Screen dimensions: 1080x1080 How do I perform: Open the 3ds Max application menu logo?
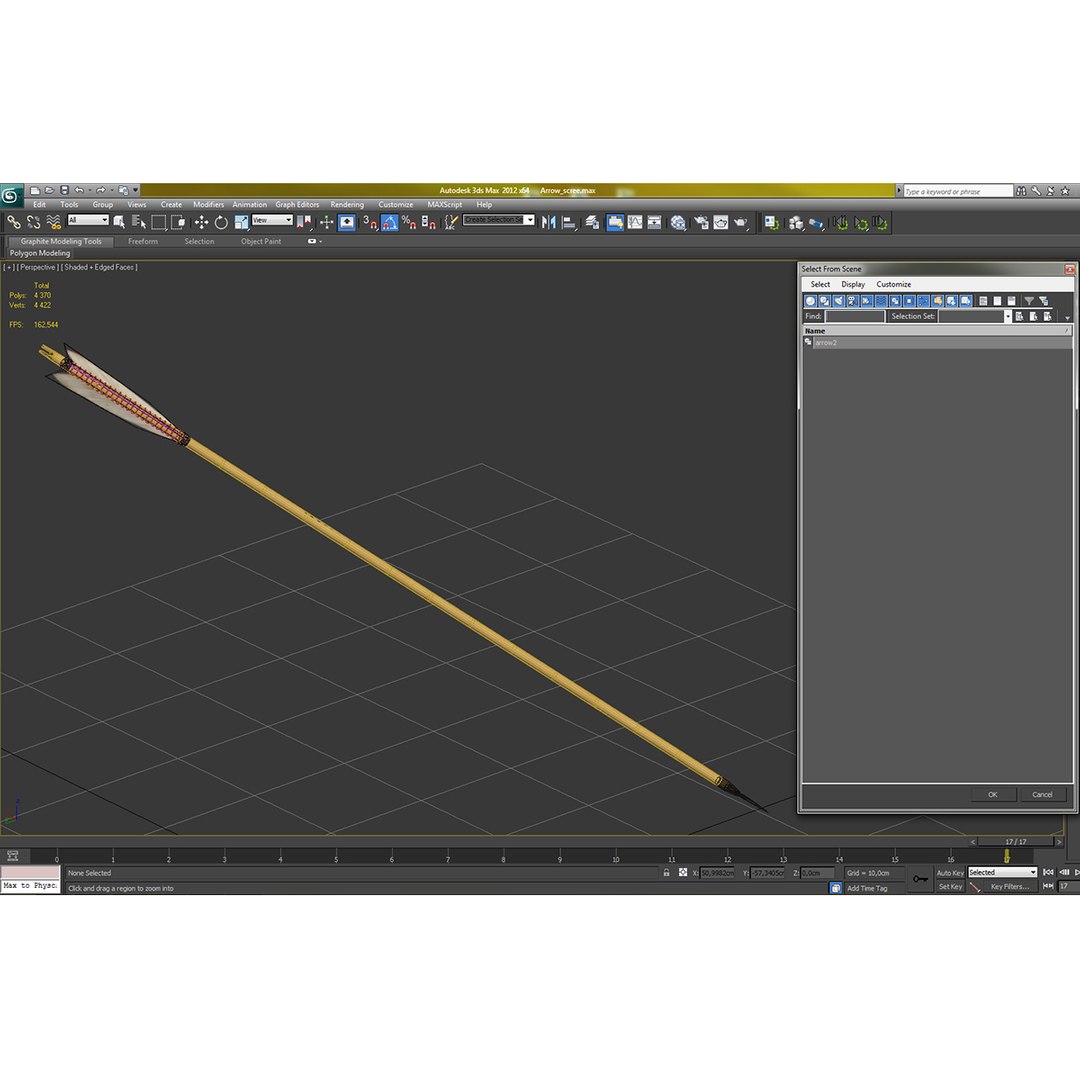click(x=11, y=196)
